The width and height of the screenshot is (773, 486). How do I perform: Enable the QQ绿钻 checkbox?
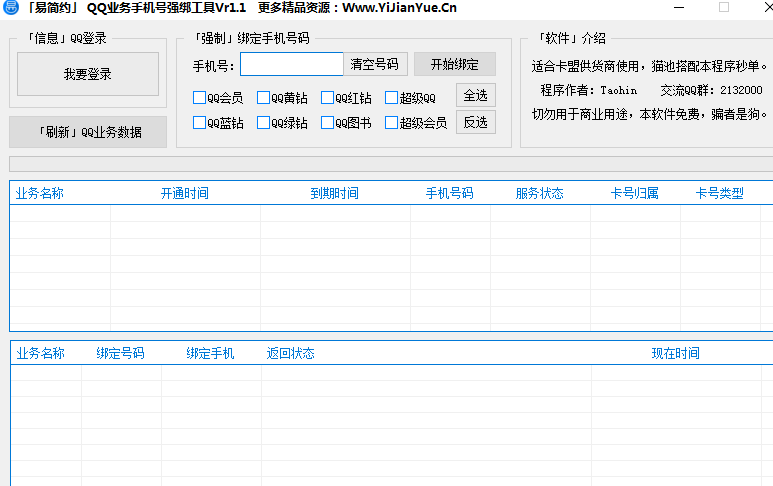click(264, 123)
